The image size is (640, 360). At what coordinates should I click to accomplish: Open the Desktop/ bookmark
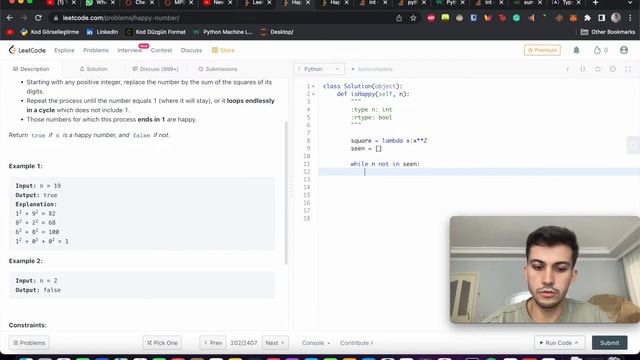(277, 32)
